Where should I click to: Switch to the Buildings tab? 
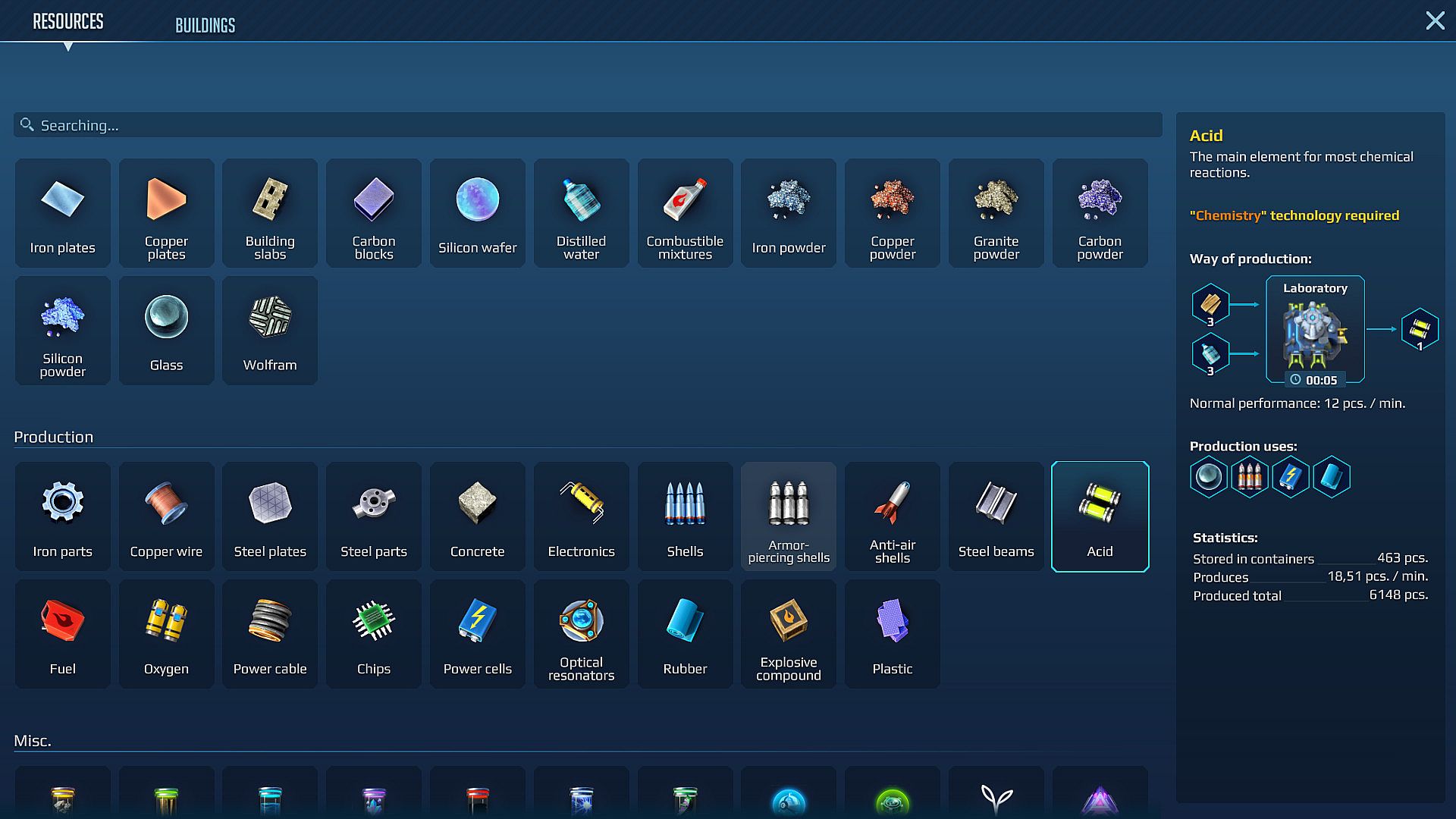click(205, 25)
